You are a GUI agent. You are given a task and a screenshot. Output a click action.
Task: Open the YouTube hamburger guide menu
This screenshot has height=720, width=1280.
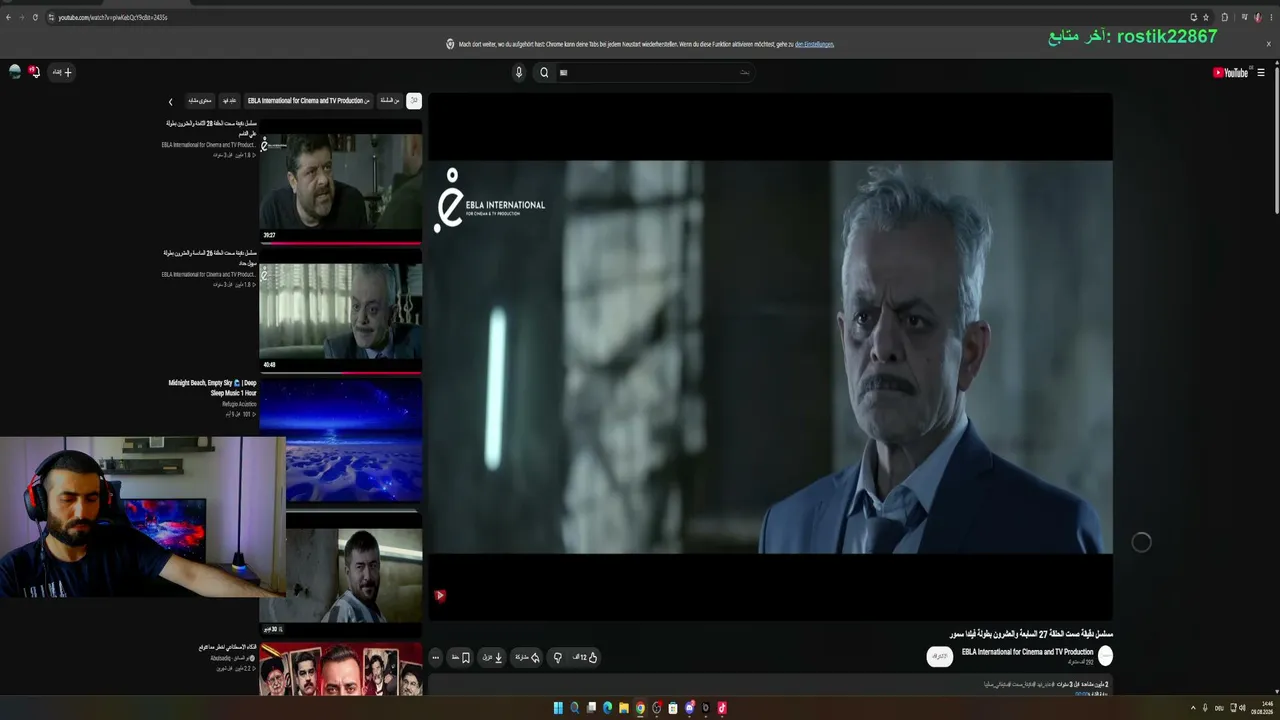[1261, 72]
